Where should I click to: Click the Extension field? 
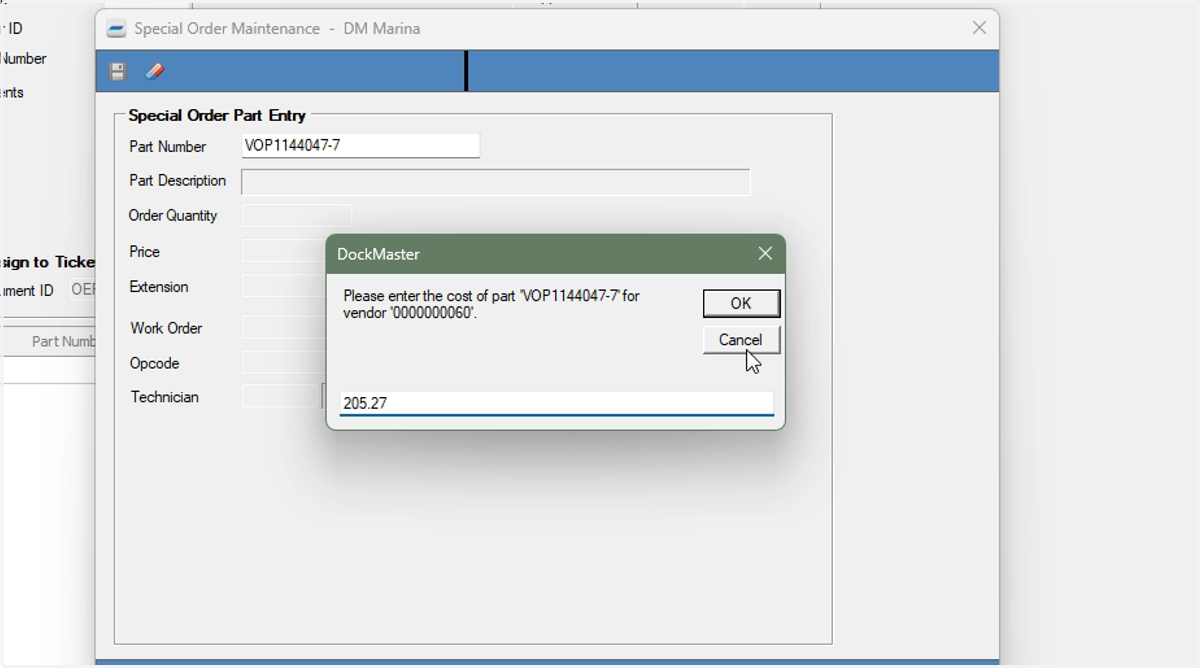pyautogui.click(x=284, y=287)
